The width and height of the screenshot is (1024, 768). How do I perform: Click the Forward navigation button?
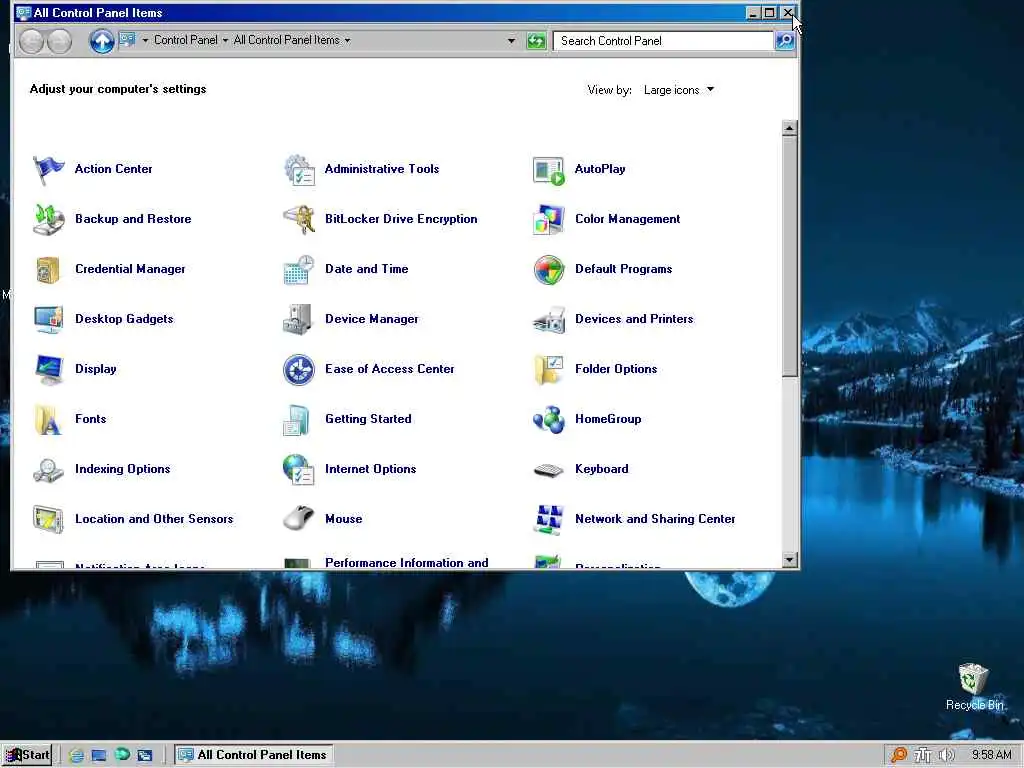tap(59, 41)
